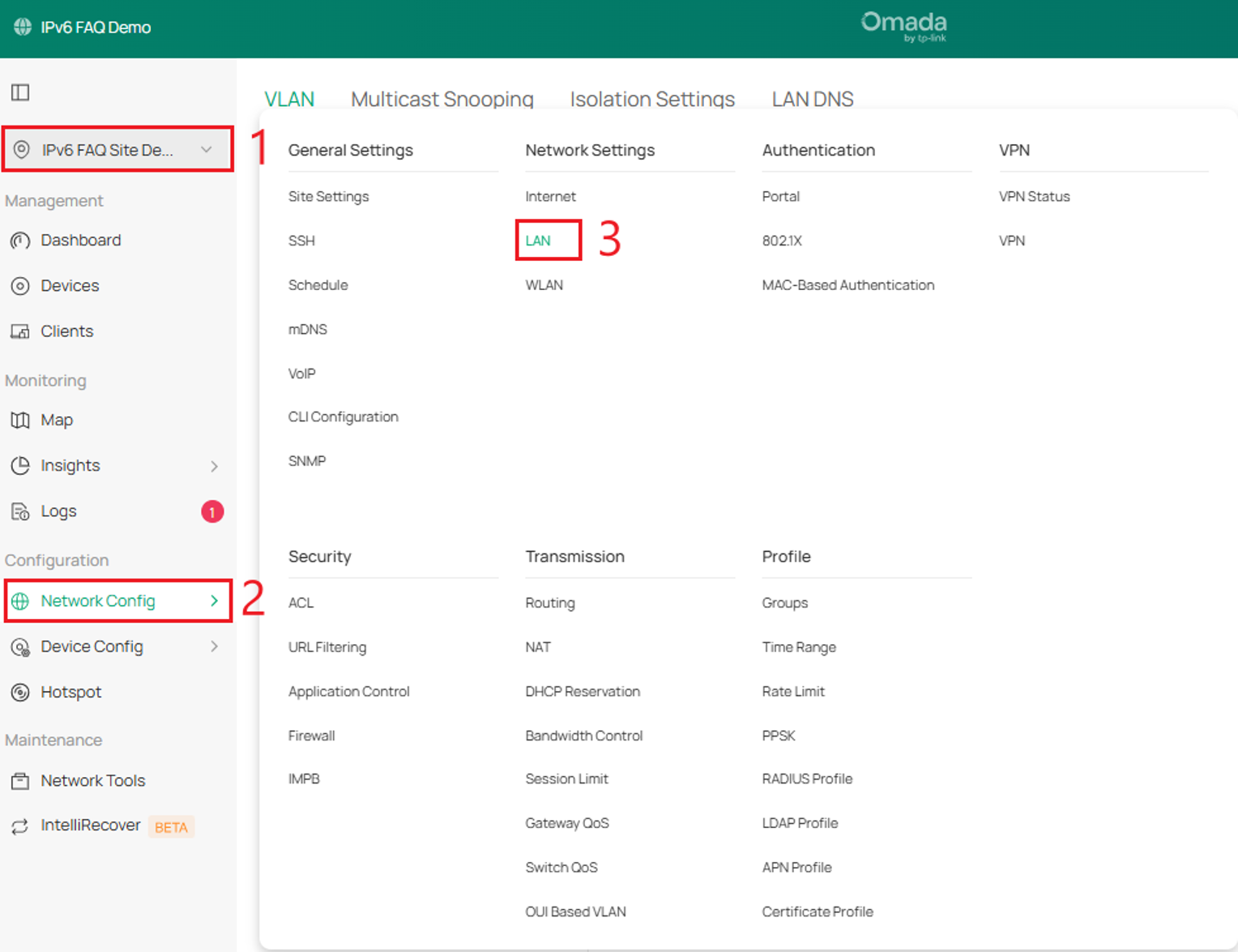The width and height of the screenshot is (1238, 952).
Task: Open Rate Limit profile
Action: [x=793, y=692]
